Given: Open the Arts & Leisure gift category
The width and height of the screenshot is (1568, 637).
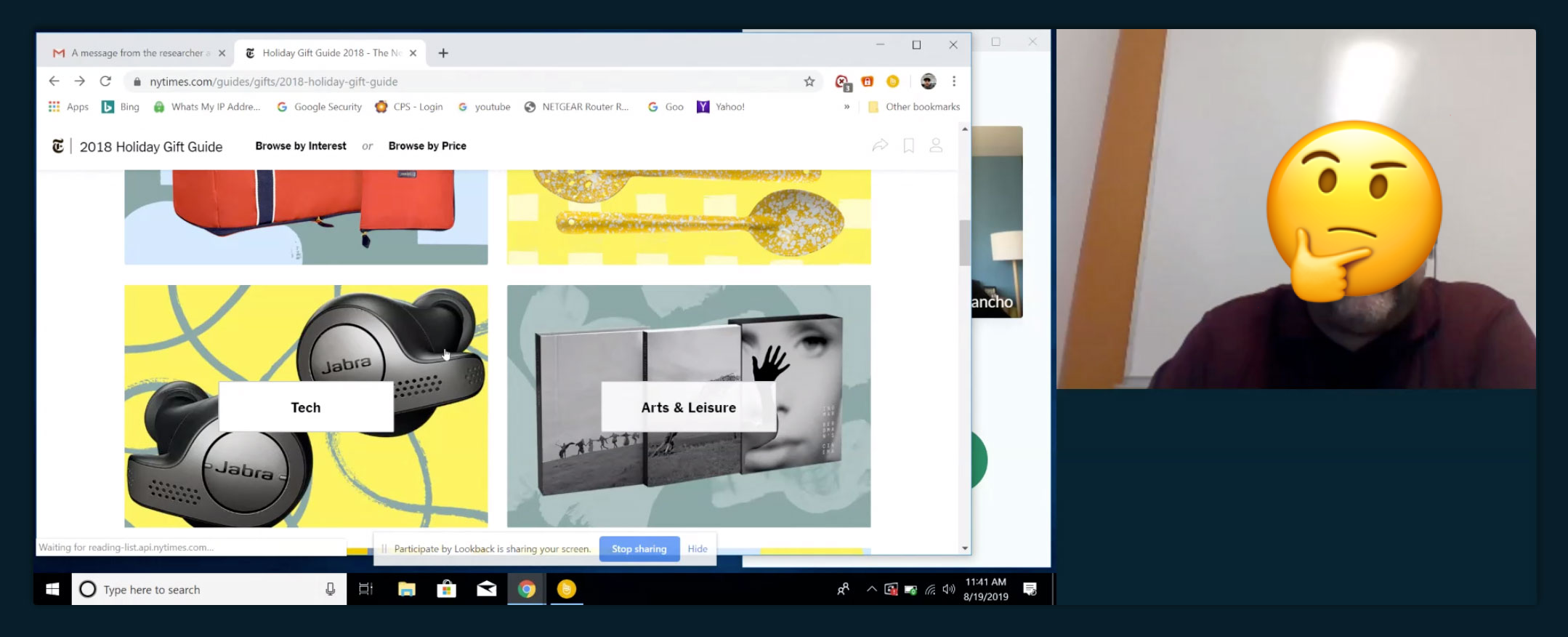Looking at the screenshot, I should pos(689,406).
